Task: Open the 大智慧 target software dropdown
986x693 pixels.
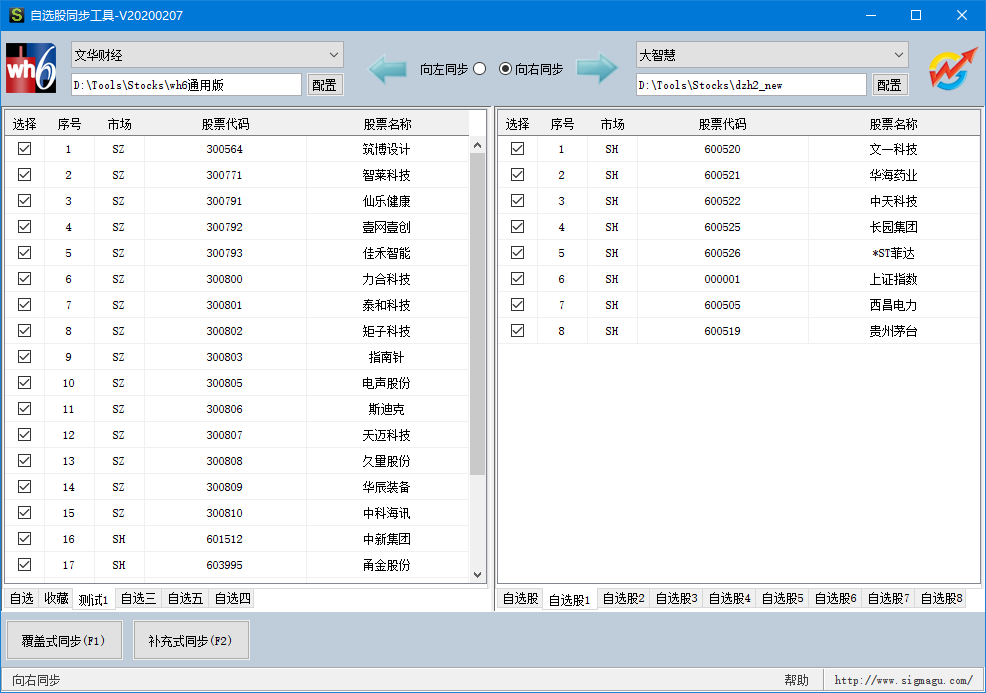Action: point(771,55)
